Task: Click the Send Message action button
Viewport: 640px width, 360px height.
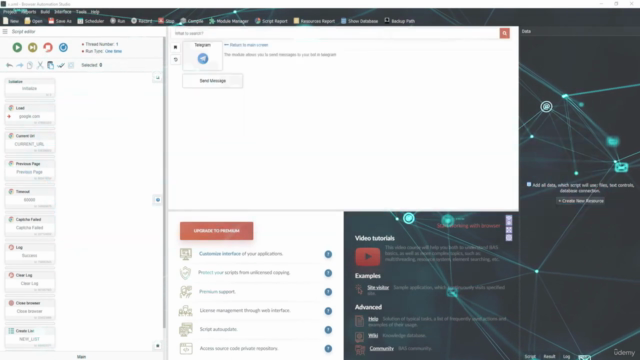Action: point(213,81)
